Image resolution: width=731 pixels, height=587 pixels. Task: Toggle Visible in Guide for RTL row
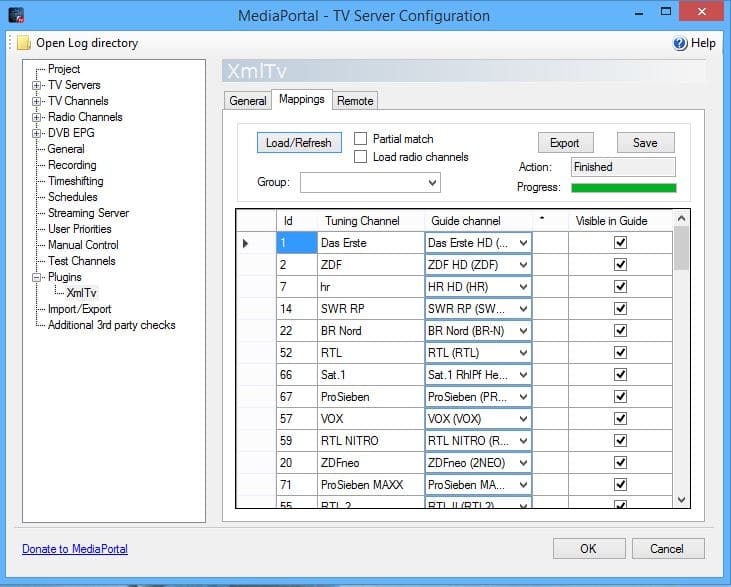tap(620, 352)
